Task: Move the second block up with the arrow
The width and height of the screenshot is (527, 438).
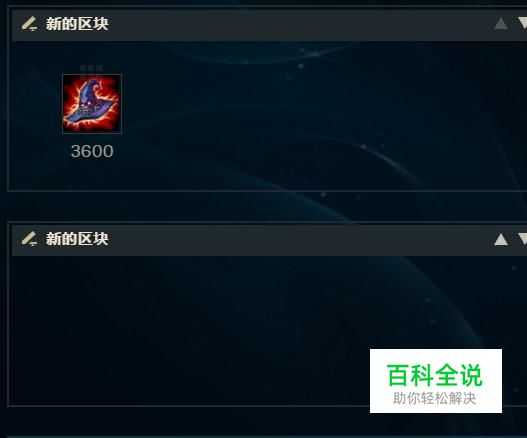Action: click(x=501, y=239)
